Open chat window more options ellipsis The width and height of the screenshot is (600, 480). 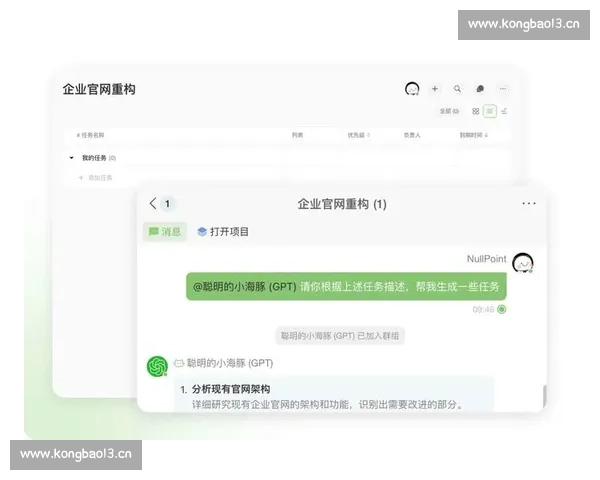pyautogui.click(x=529, y=203)
